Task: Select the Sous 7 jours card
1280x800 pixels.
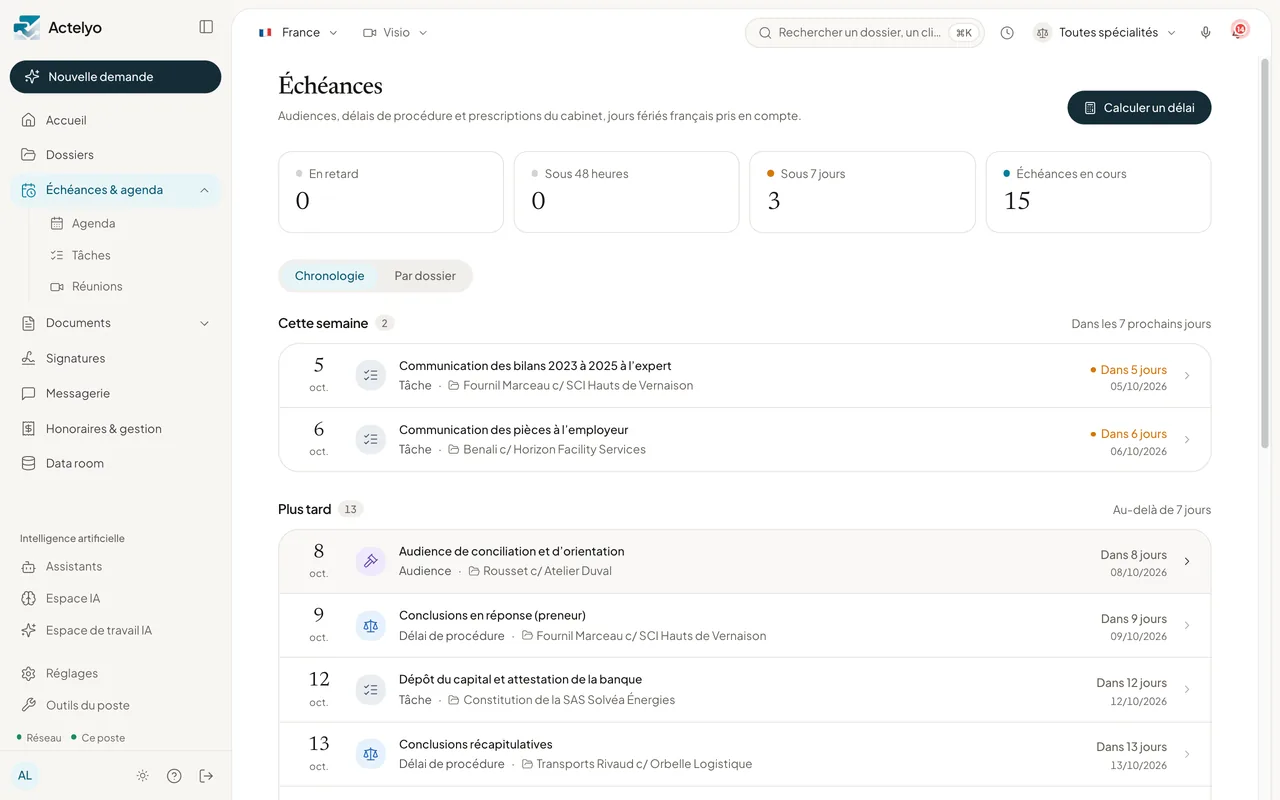Action: (x=862, y=192)
